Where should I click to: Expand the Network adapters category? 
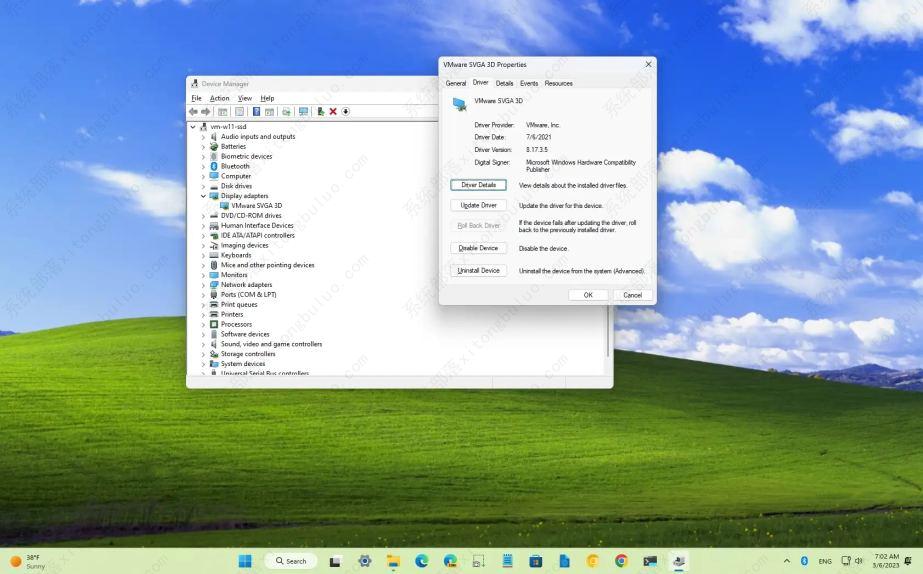tap(203, 285)
